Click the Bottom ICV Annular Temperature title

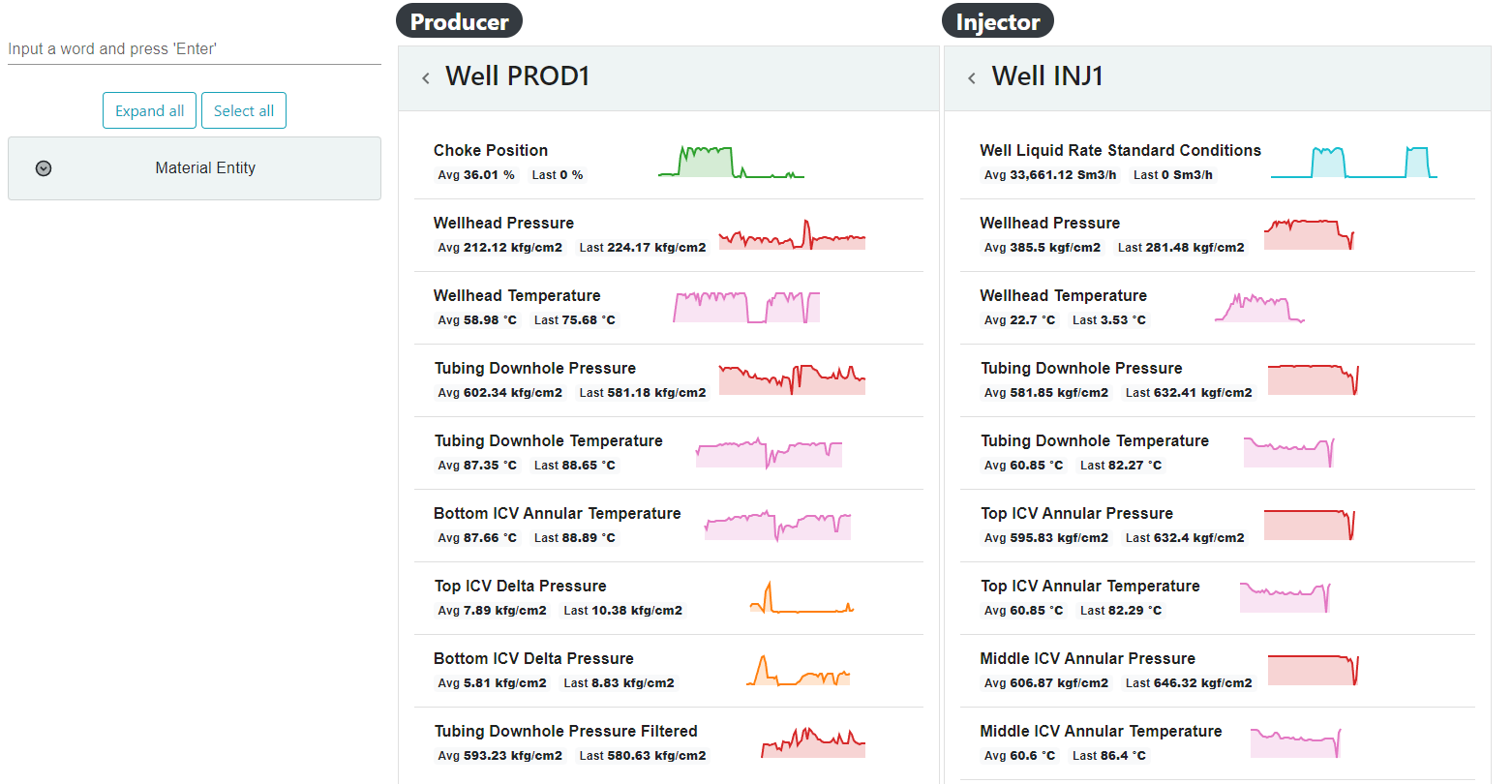(x=557, y=514)
